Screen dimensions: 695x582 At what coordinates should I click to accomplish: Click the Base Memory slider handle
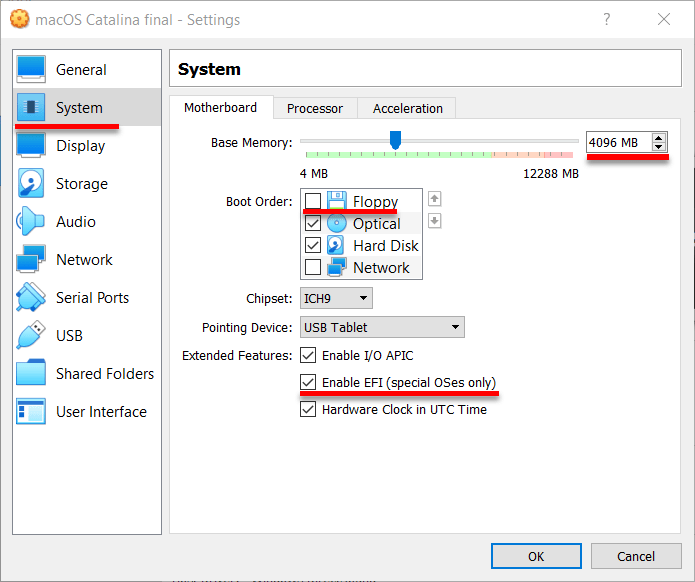pos(395,140)
